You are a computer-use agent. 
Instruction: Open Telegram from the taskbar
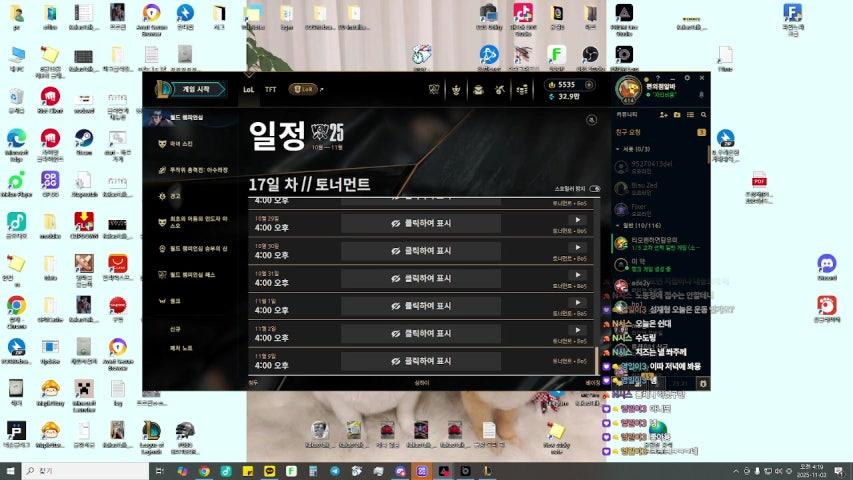335,471
